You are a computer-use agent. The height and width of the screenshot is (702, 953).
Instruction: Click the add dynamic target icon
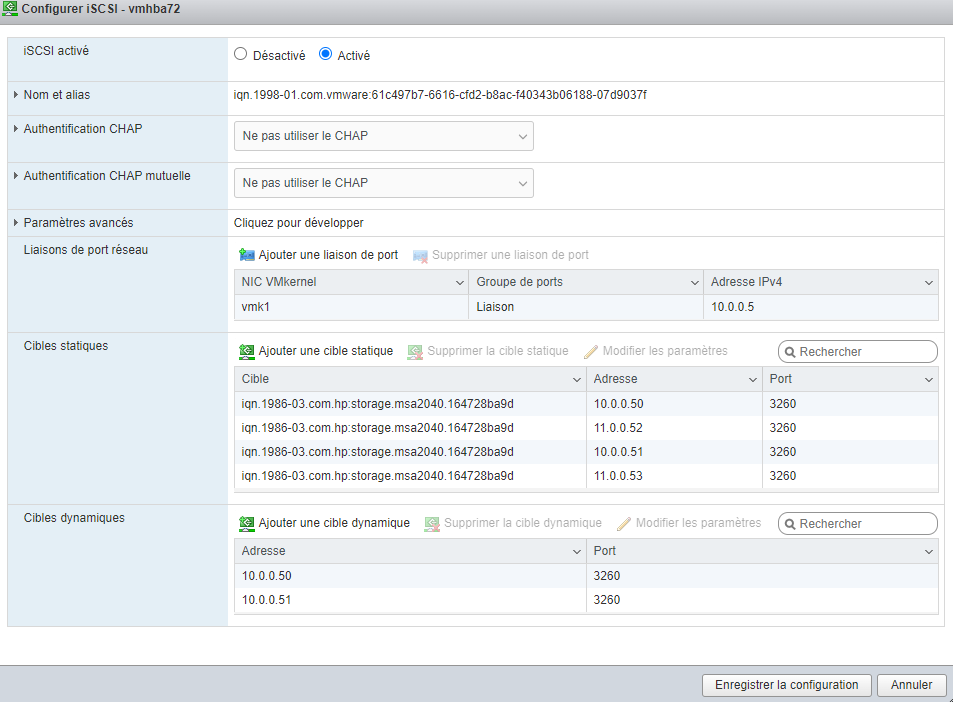pos(247,523)
